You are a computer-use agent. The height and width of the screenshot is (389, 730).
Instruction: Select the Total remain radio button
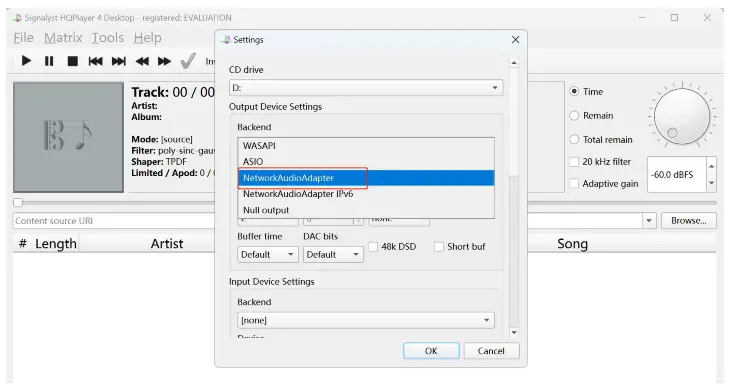point(575,140)
